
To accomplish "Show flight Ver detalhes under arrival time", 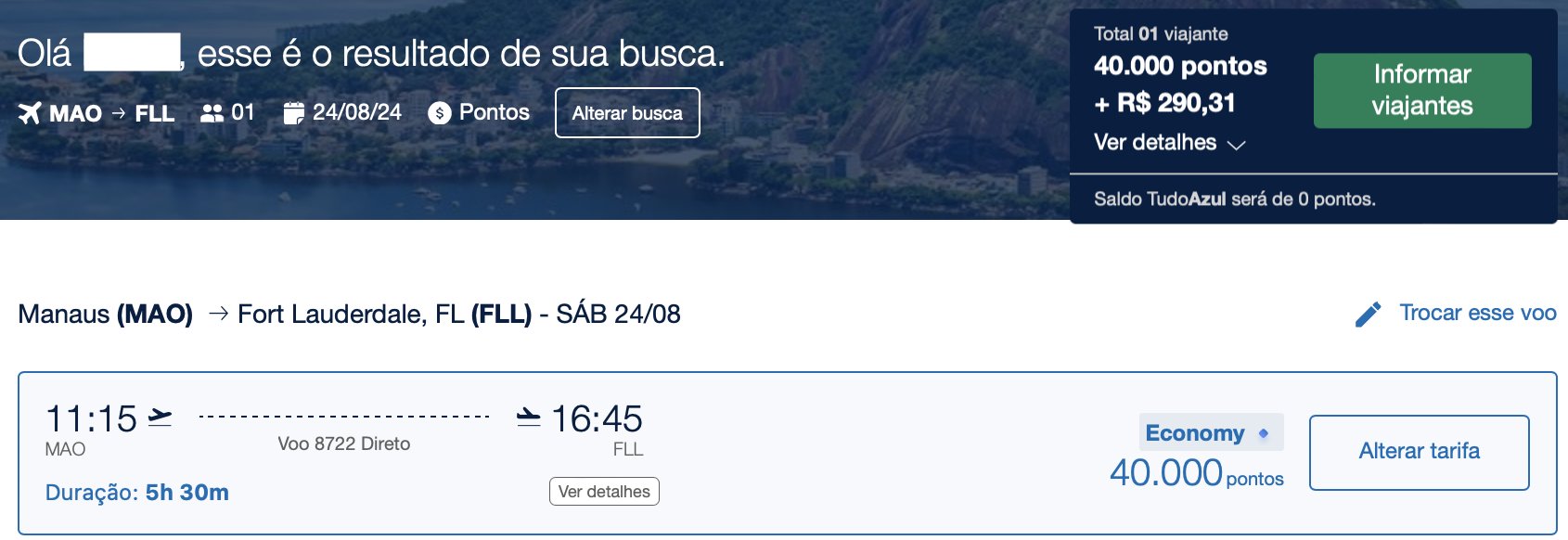I will tap(604, 492).
